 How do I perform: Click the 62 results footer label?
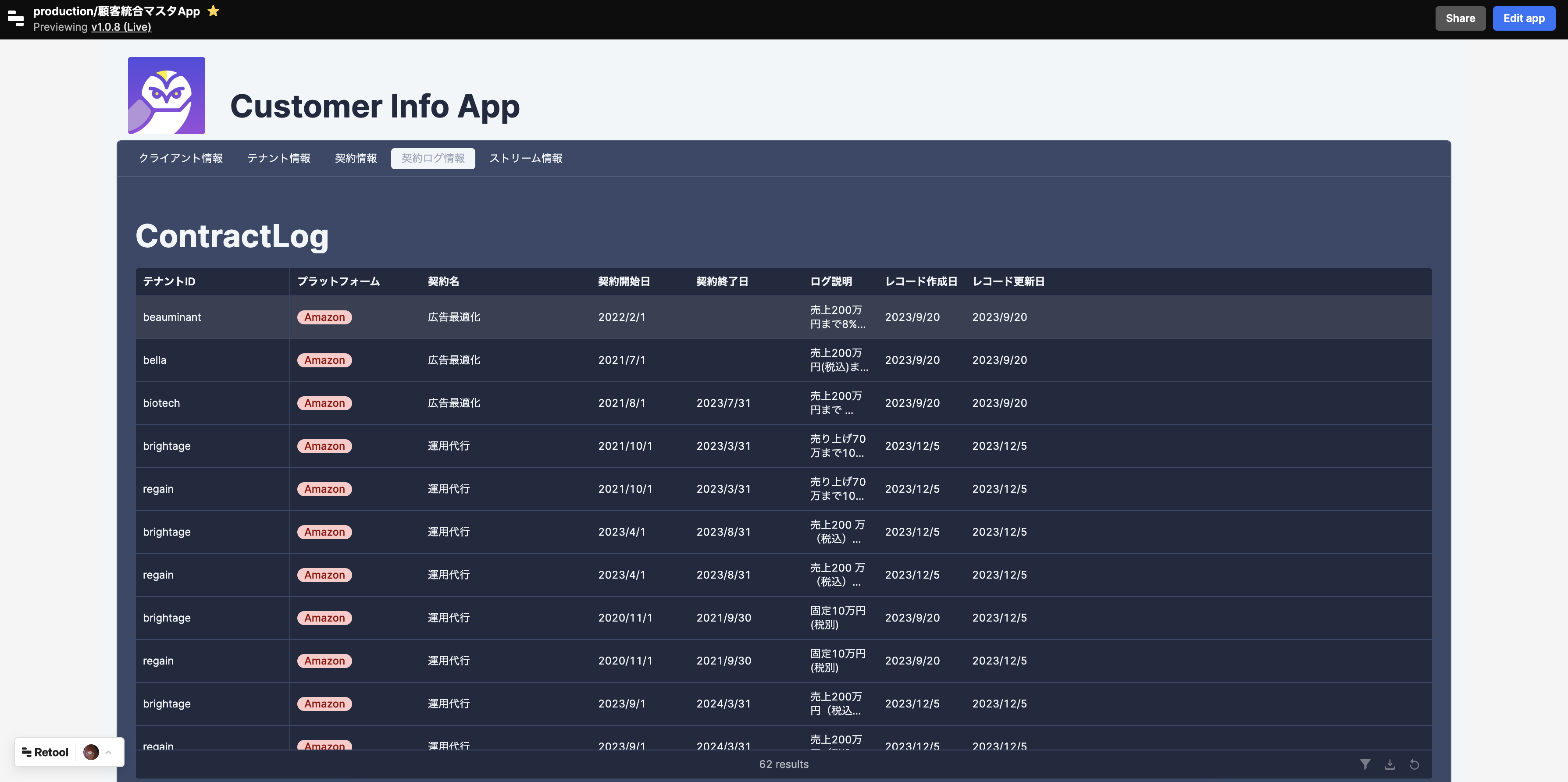pos(784,764)
